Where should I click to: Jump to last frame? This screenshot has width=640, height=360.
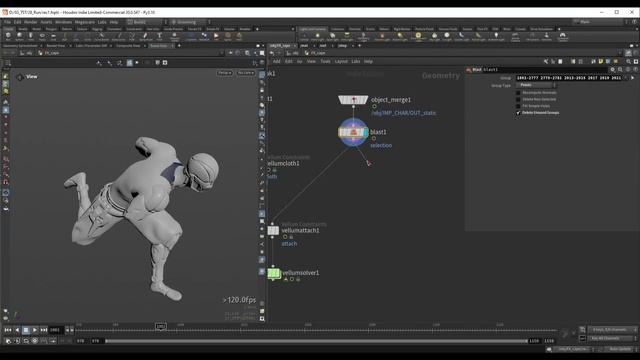pos(44,330)
